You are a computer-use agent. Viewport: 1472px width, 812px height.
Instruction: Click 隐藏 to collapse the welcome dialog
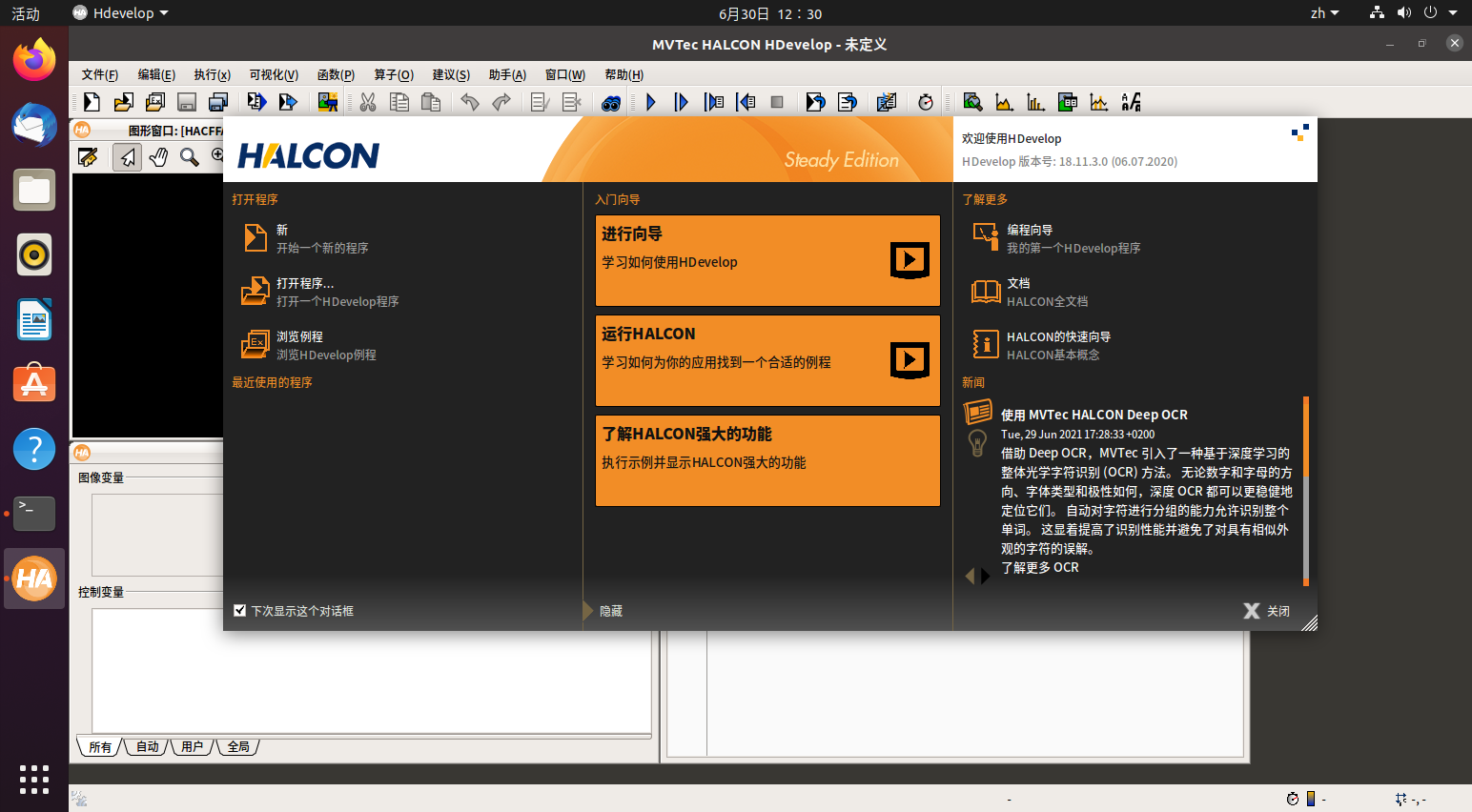point(612,611)
